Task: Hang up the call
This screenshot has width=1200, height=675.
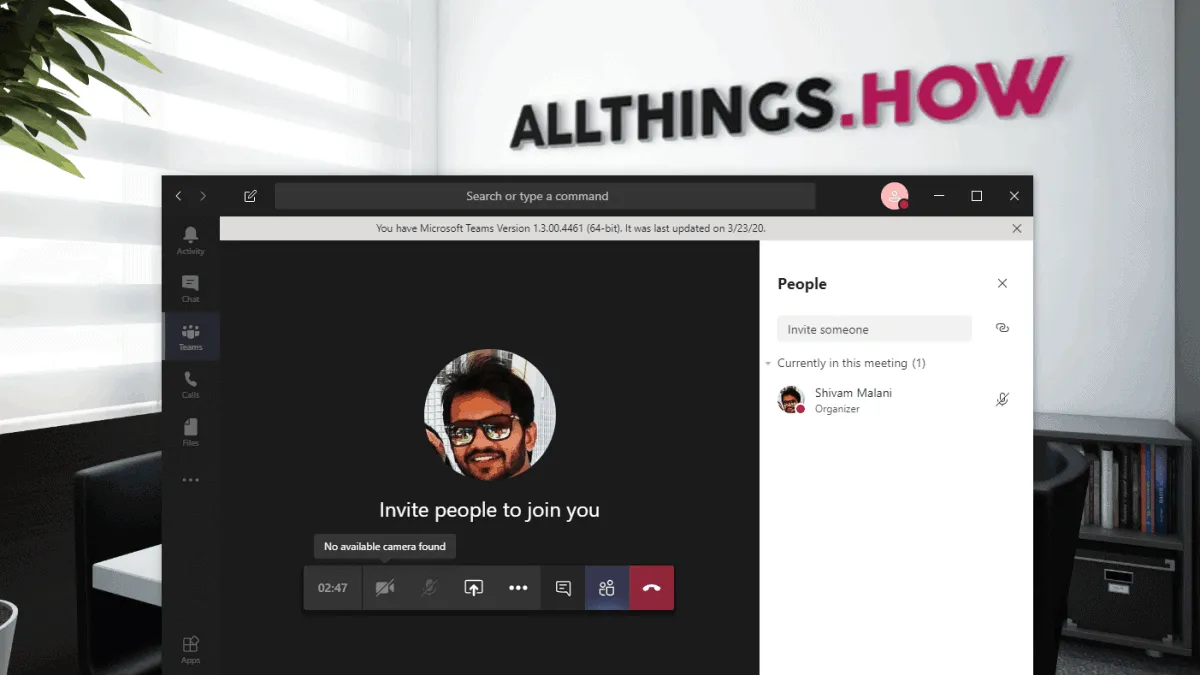Action: pos(651,588)
